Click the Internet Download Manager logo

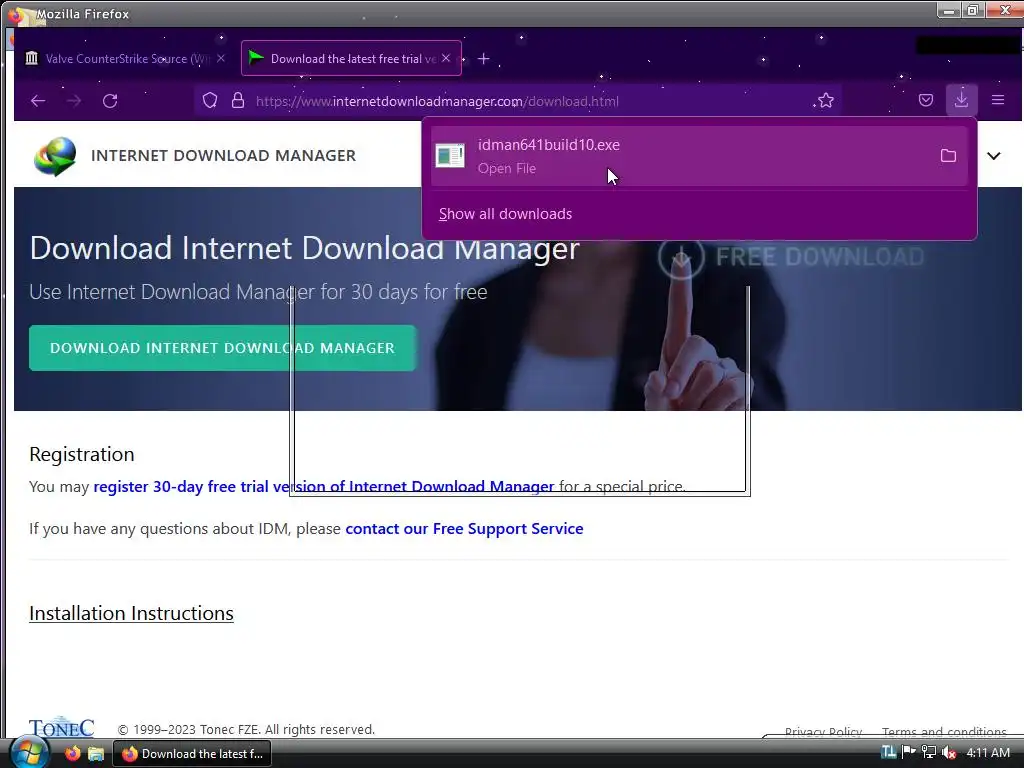[x=55, y=156]
